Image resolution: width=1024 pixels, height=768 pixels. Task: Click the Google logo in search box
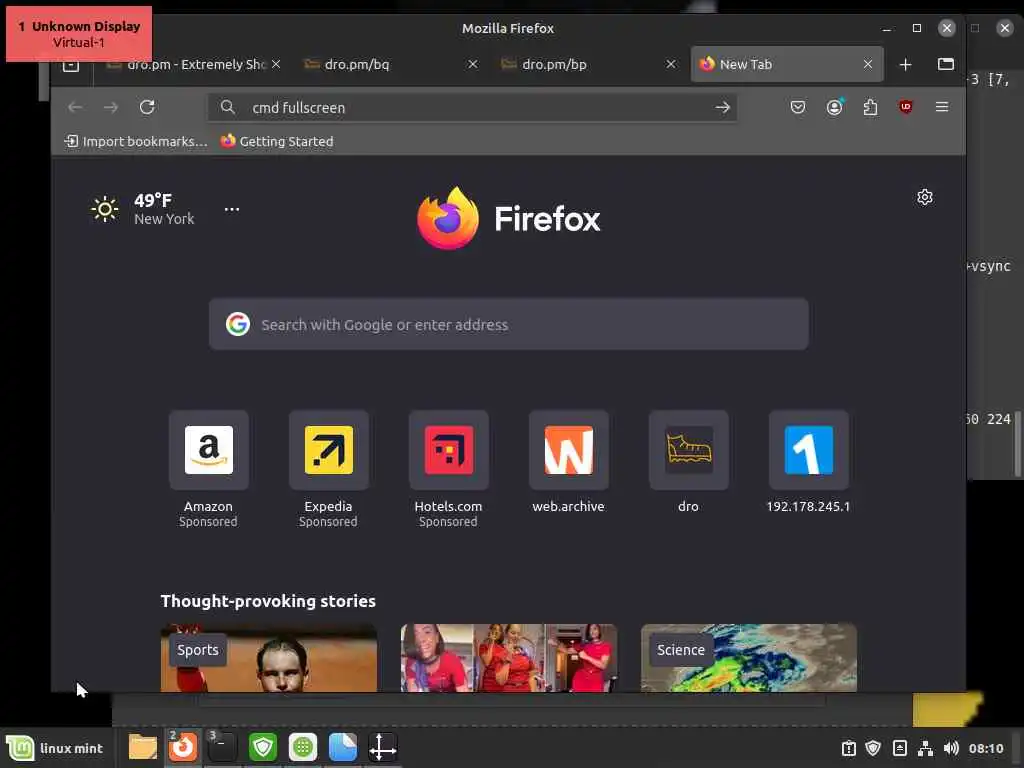point(238,324)
